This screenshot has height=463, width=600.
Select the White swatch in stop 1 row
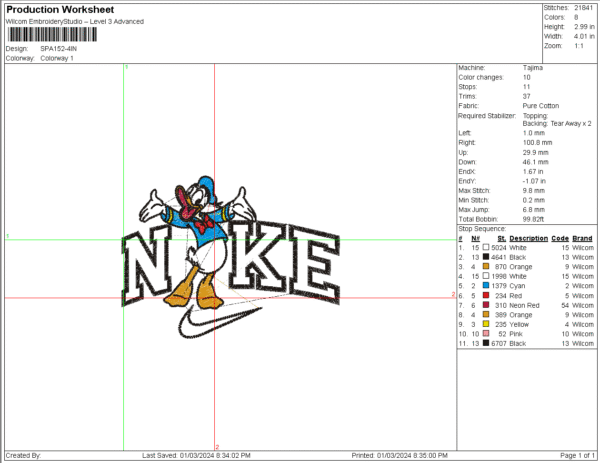pyautogui.click(x=486, y=248)
